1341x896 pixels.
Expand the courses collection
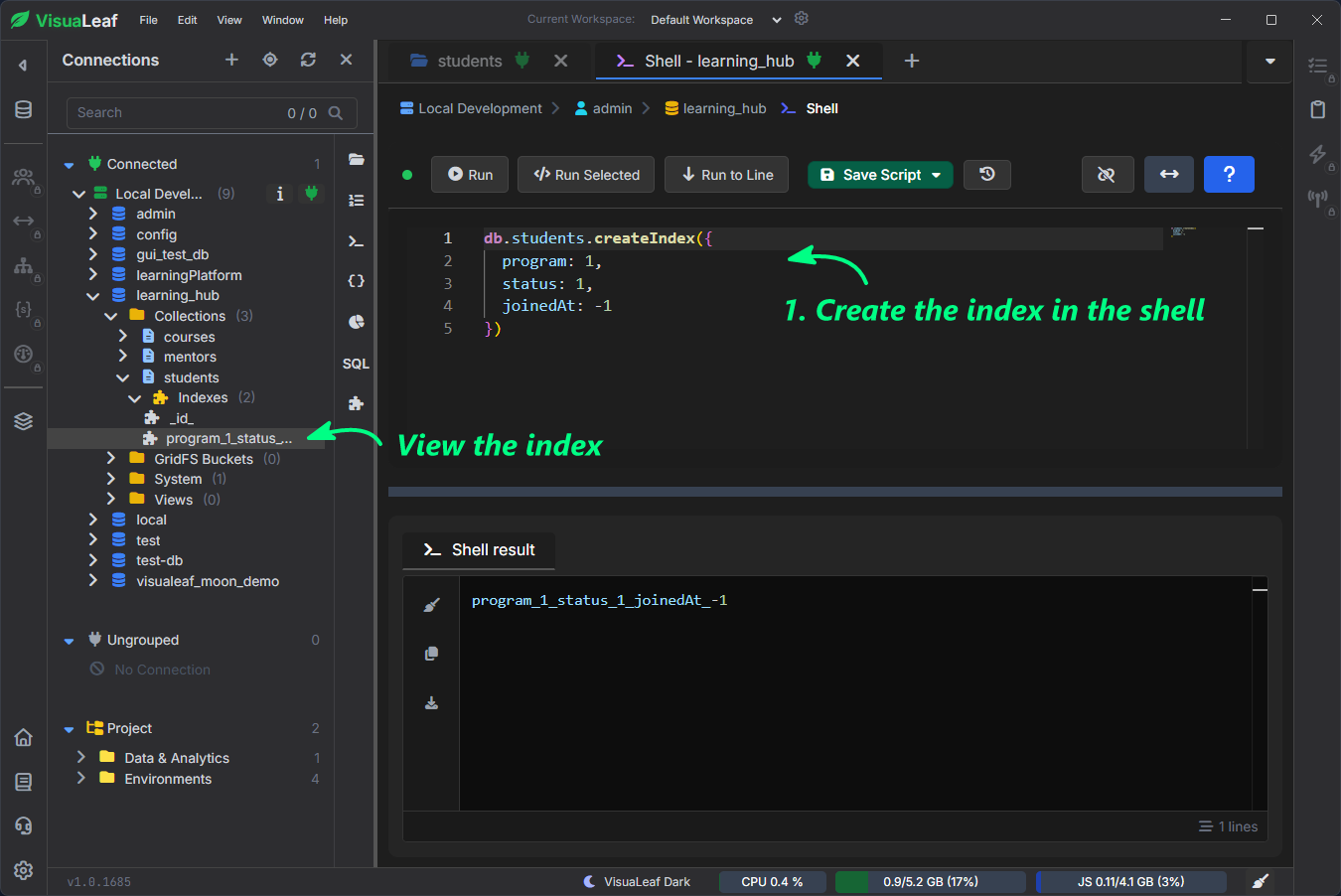coord(122,337)
